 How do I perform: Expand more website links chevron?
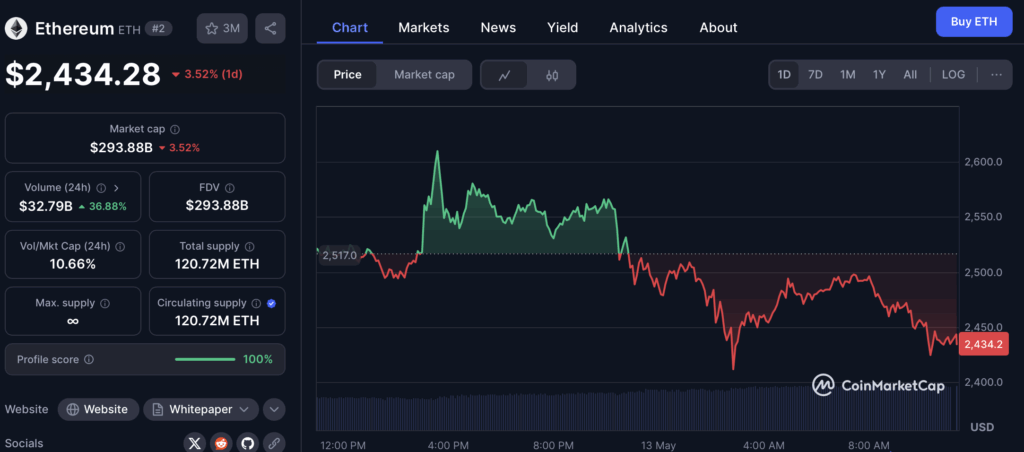pyautogui.click(x=274, y=410)
